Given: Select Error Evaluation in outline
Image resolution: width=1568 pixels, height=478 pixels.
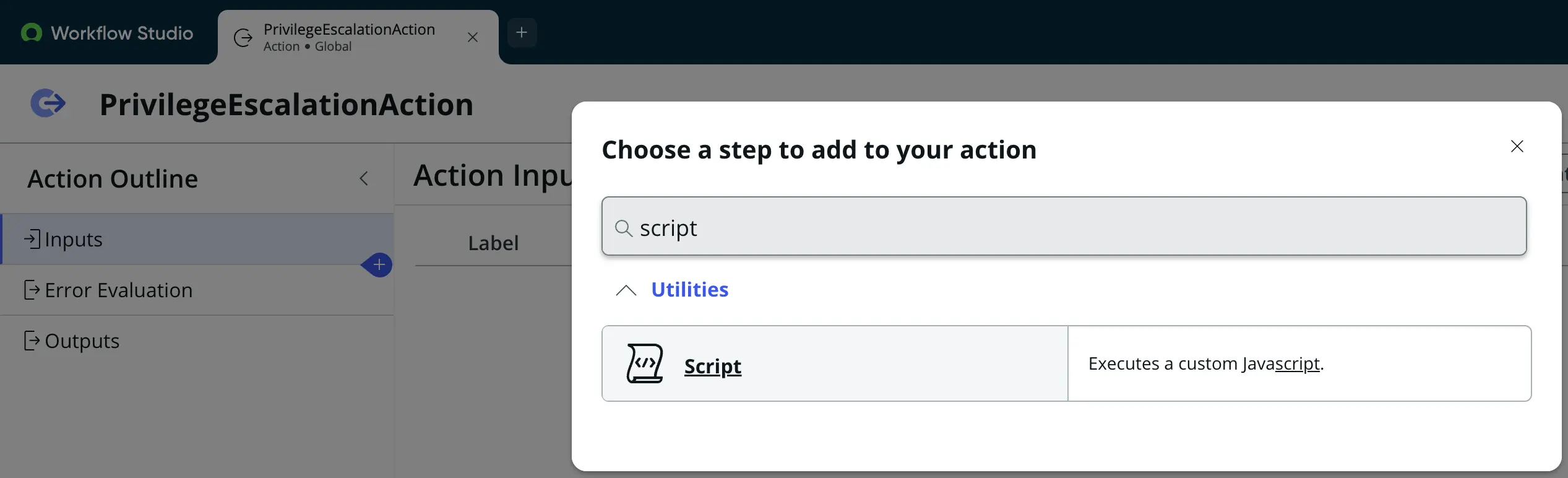Looking at the screenshot, I should (197, 290).
